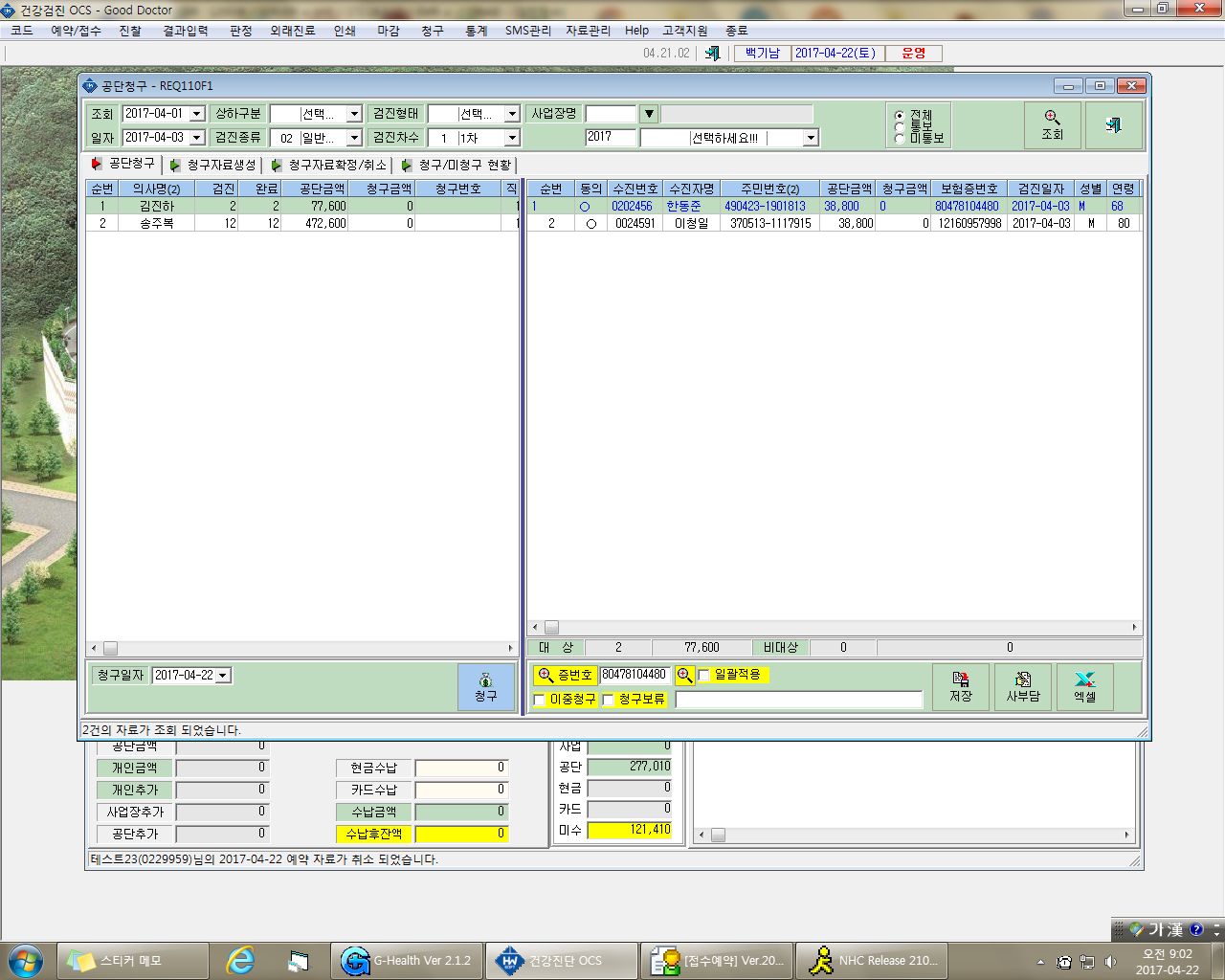Open the 검진차수 dropdown

[512, 138]
